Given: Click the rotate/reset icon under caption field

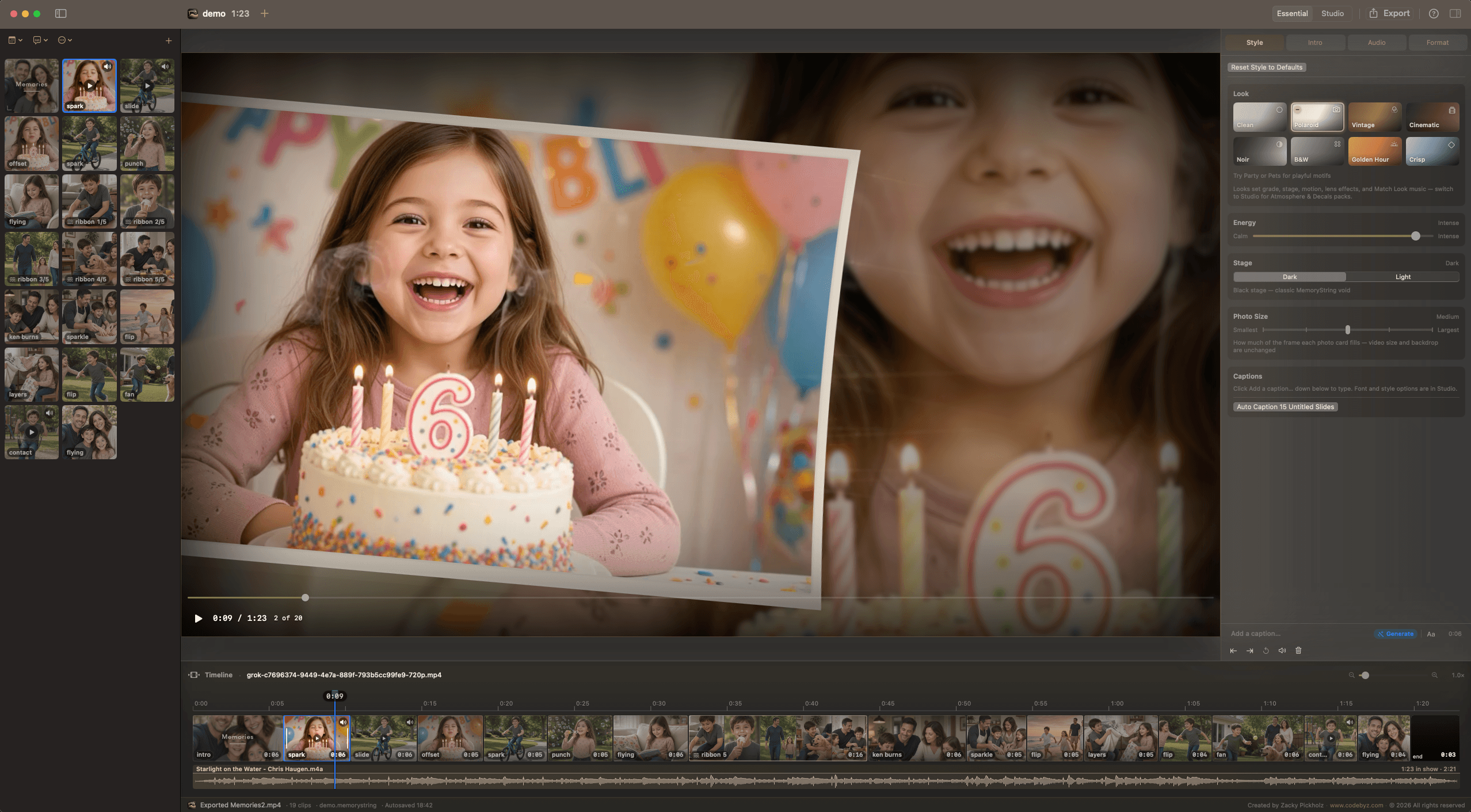Looking at the screenshot, I should pyautogui.click(x=1266, y=651).
